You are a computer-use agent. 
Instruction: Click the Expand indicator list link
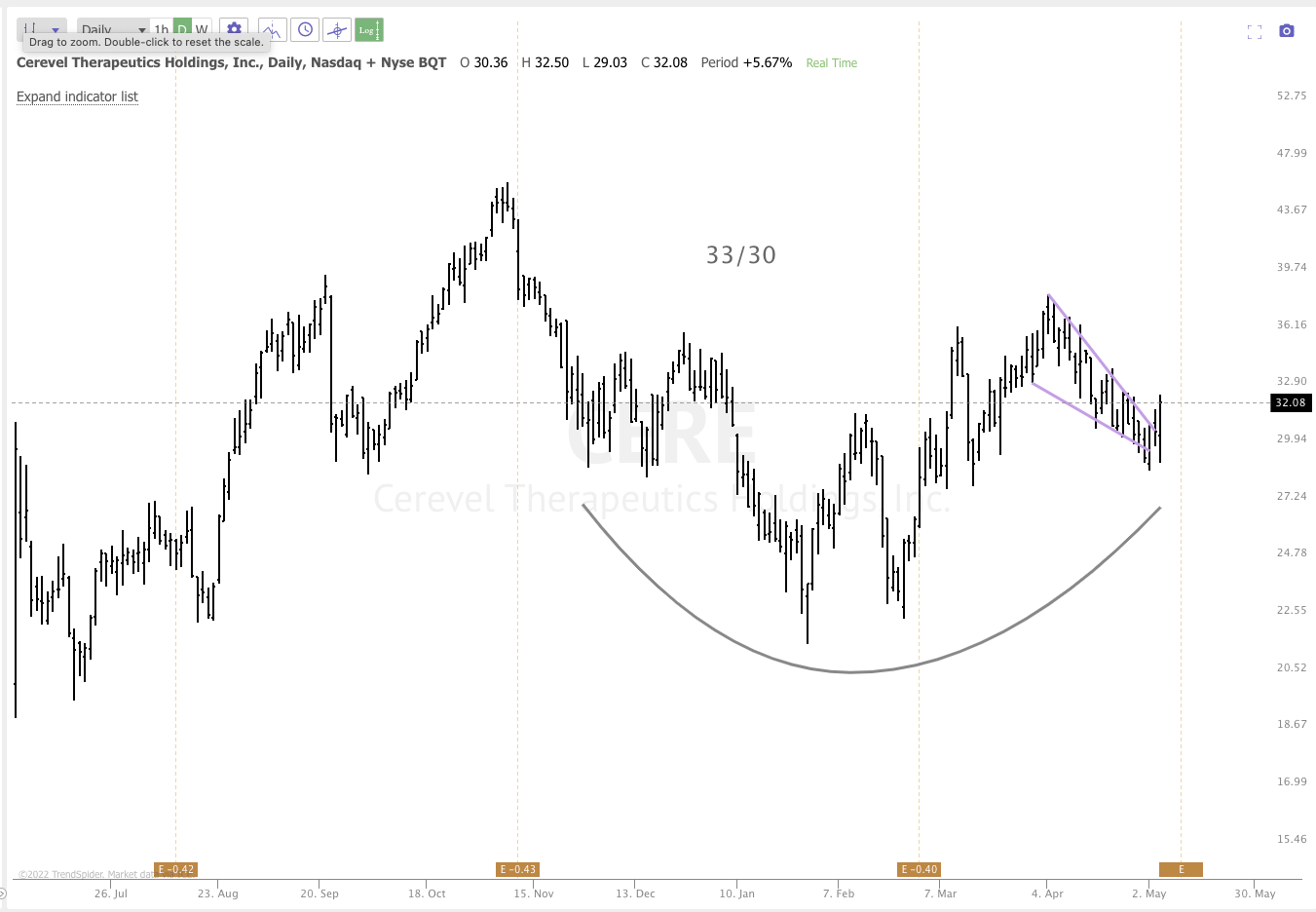(77, 96)
